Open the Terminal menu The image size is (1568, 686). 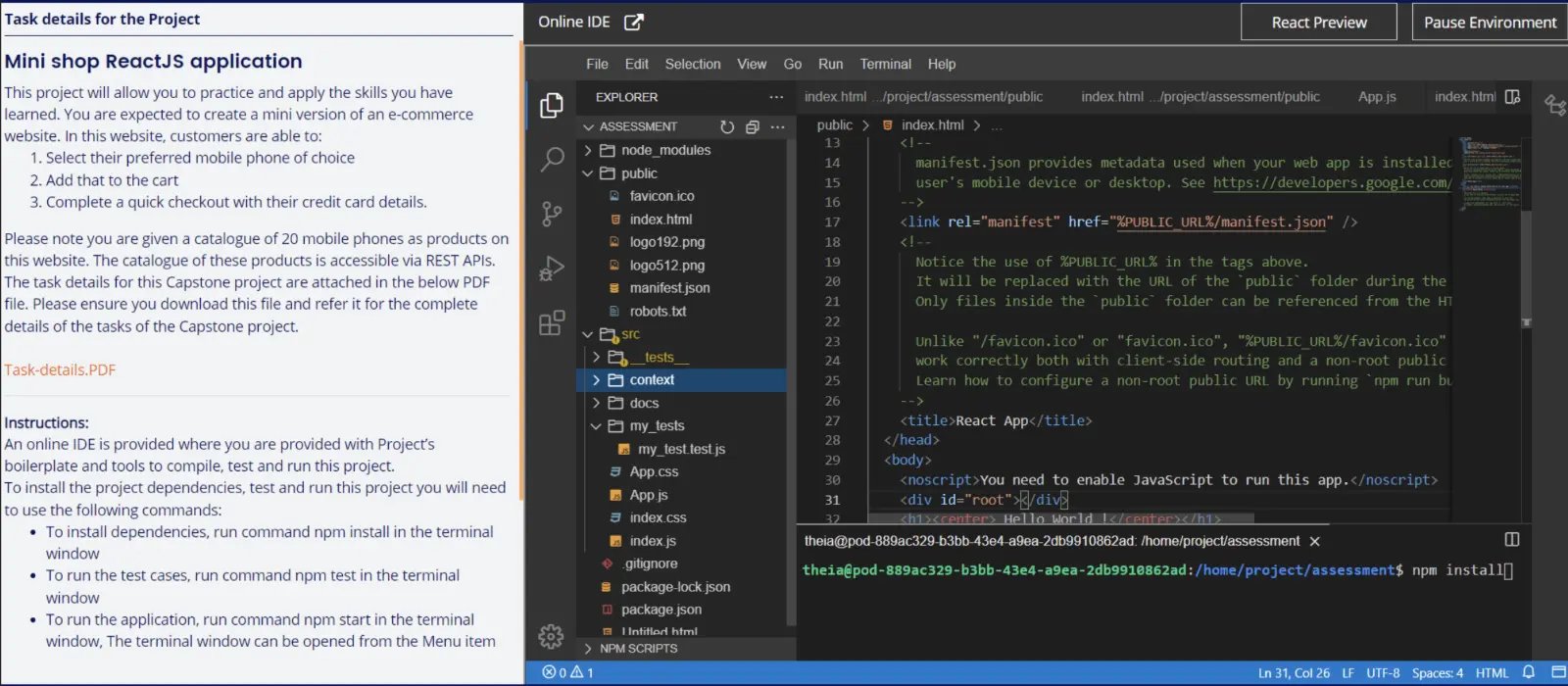coord(885,64)
